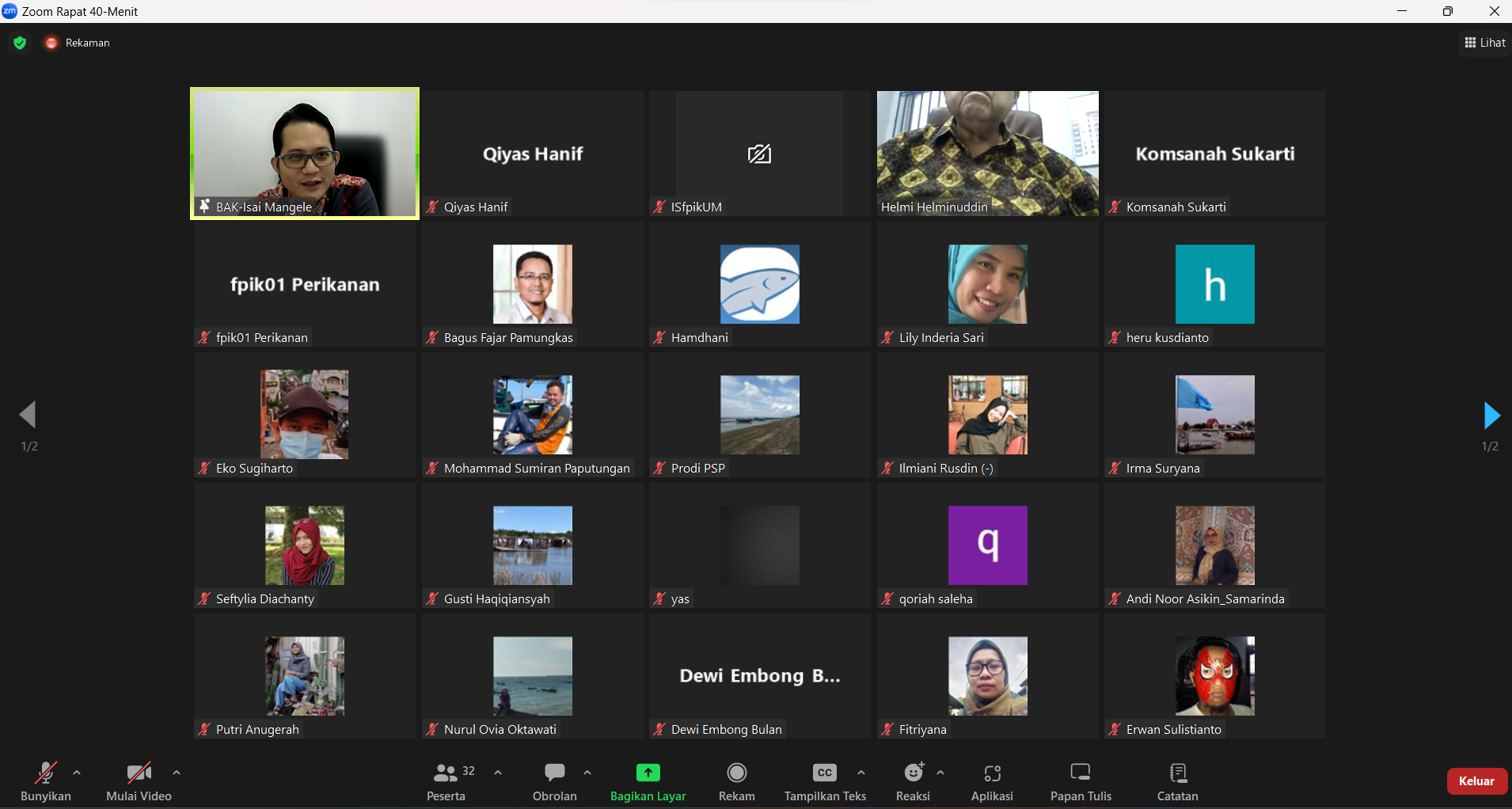
Task: Expand audio options arrow next to Bunyikan
Action: pos(77,773)
